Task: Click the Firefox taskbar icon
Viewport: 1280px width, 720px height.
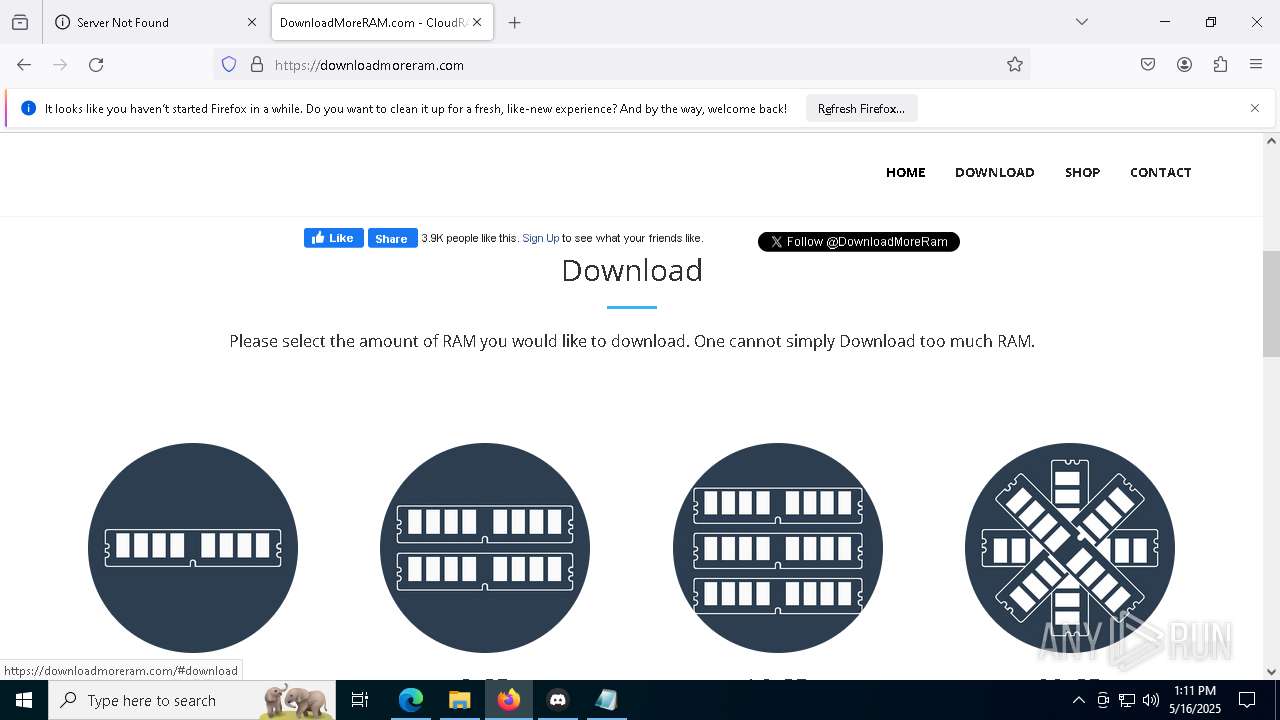Action: tap(509, 700)
